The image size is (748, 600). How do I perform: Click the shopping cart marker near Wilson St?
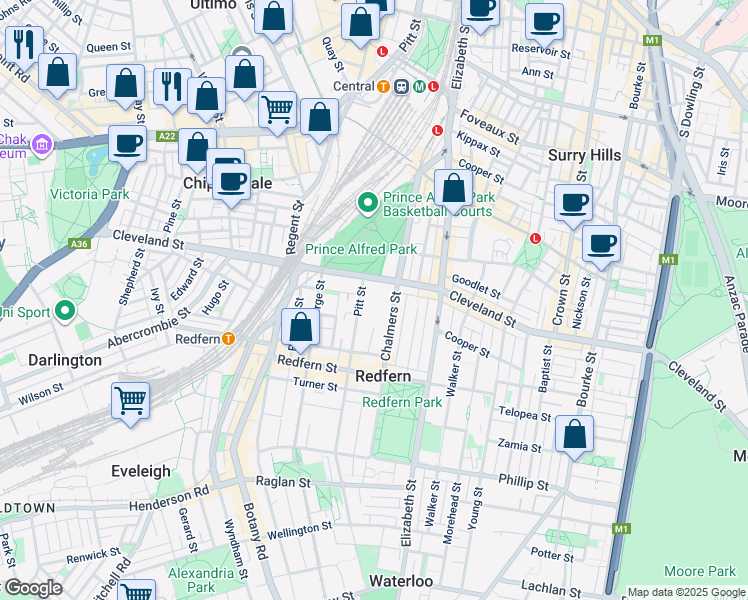point(131,401)
